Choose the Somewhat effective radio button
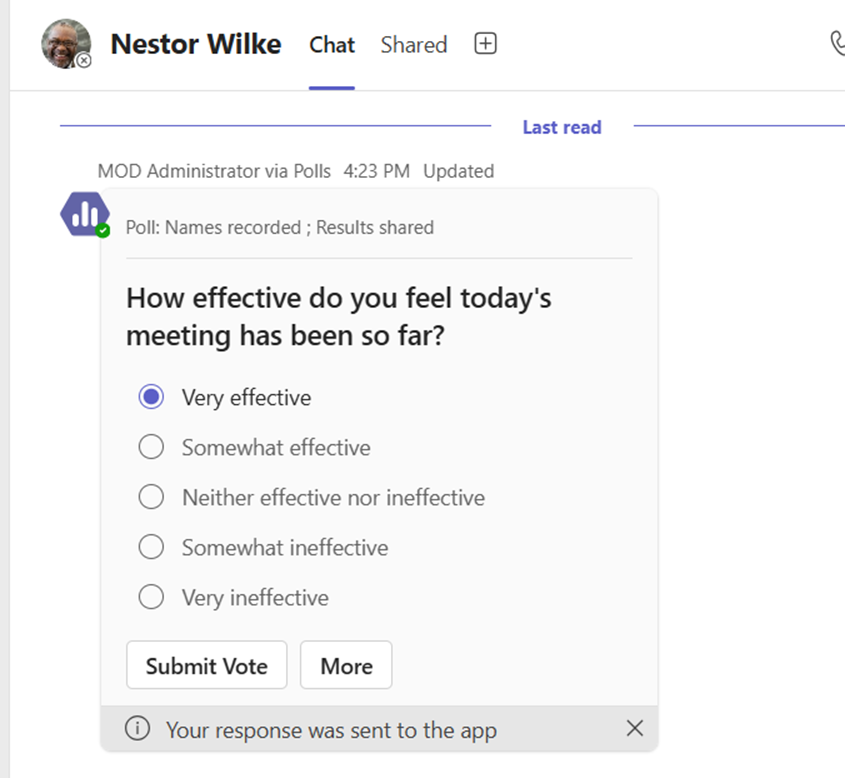Viewport: 845px width, 778px height. tap(151, 447)
